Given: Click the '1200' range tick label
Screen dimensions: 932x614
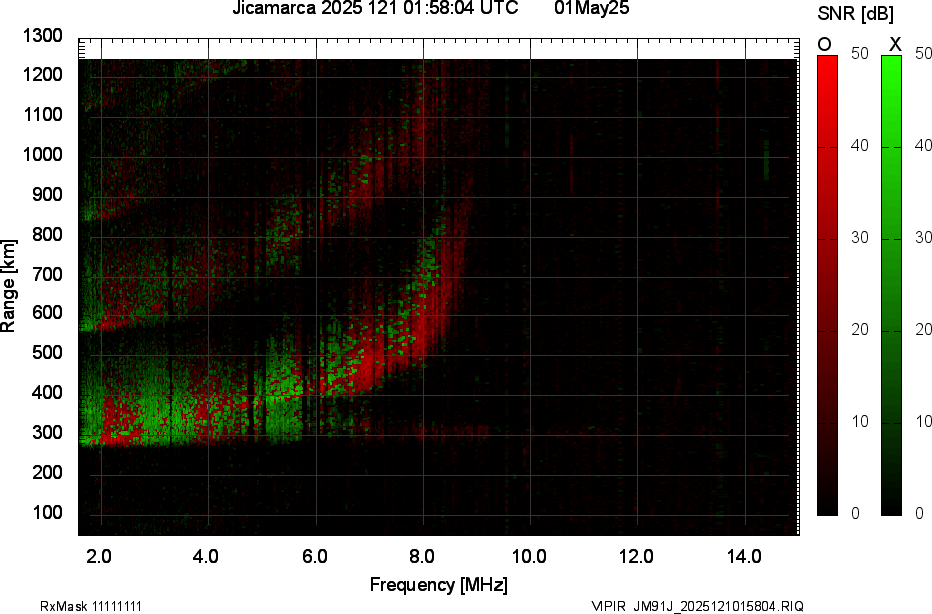Looking at the screenshot, I should (x=43, y=74).
